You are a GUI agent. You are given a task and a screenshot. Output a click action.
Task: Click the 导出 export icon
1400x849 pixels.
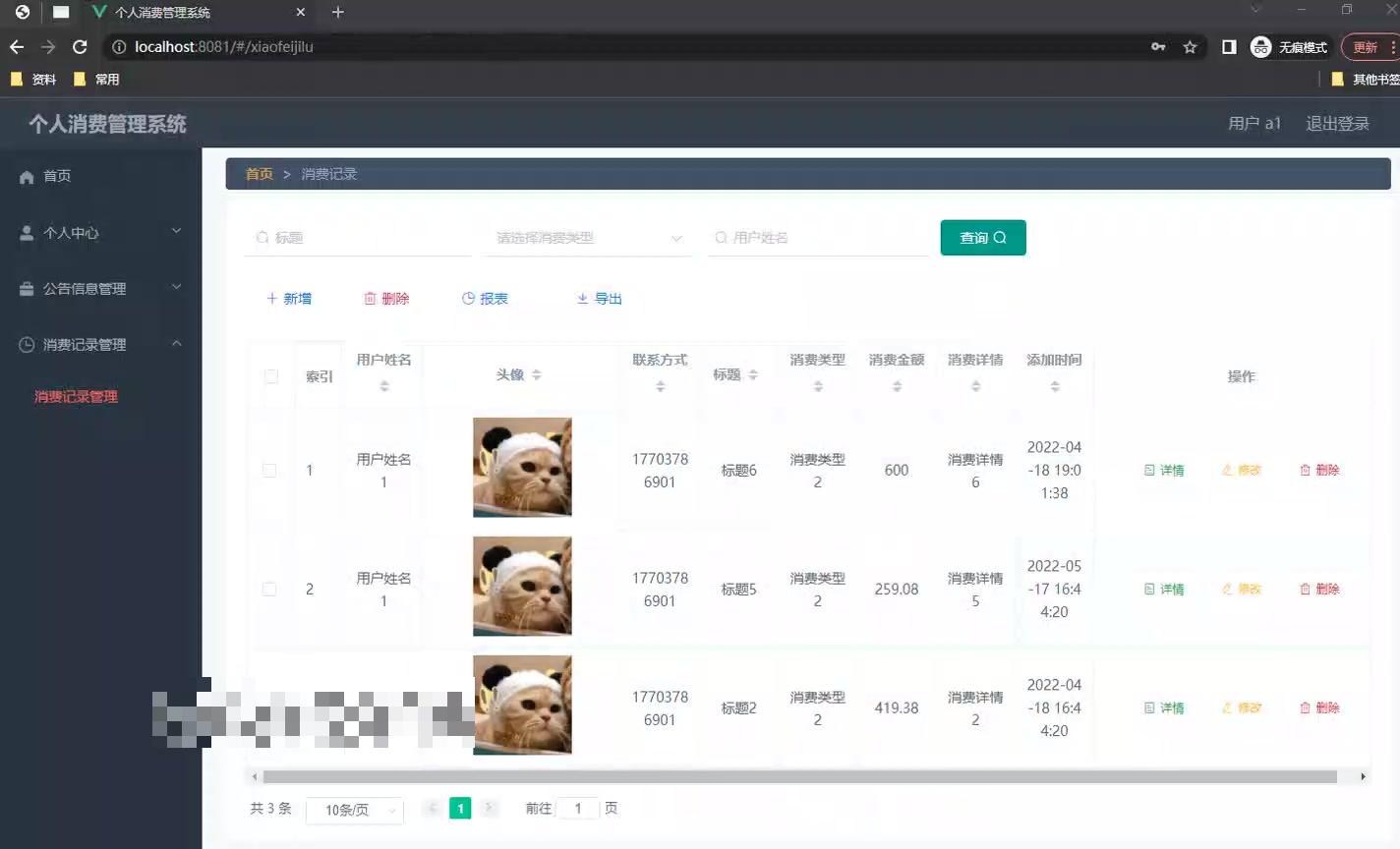point(582,298)
